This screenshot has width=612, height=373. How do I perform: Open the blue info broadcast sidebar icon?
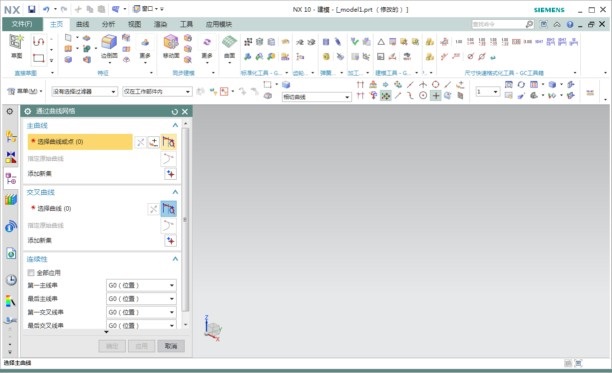[11, 226]
